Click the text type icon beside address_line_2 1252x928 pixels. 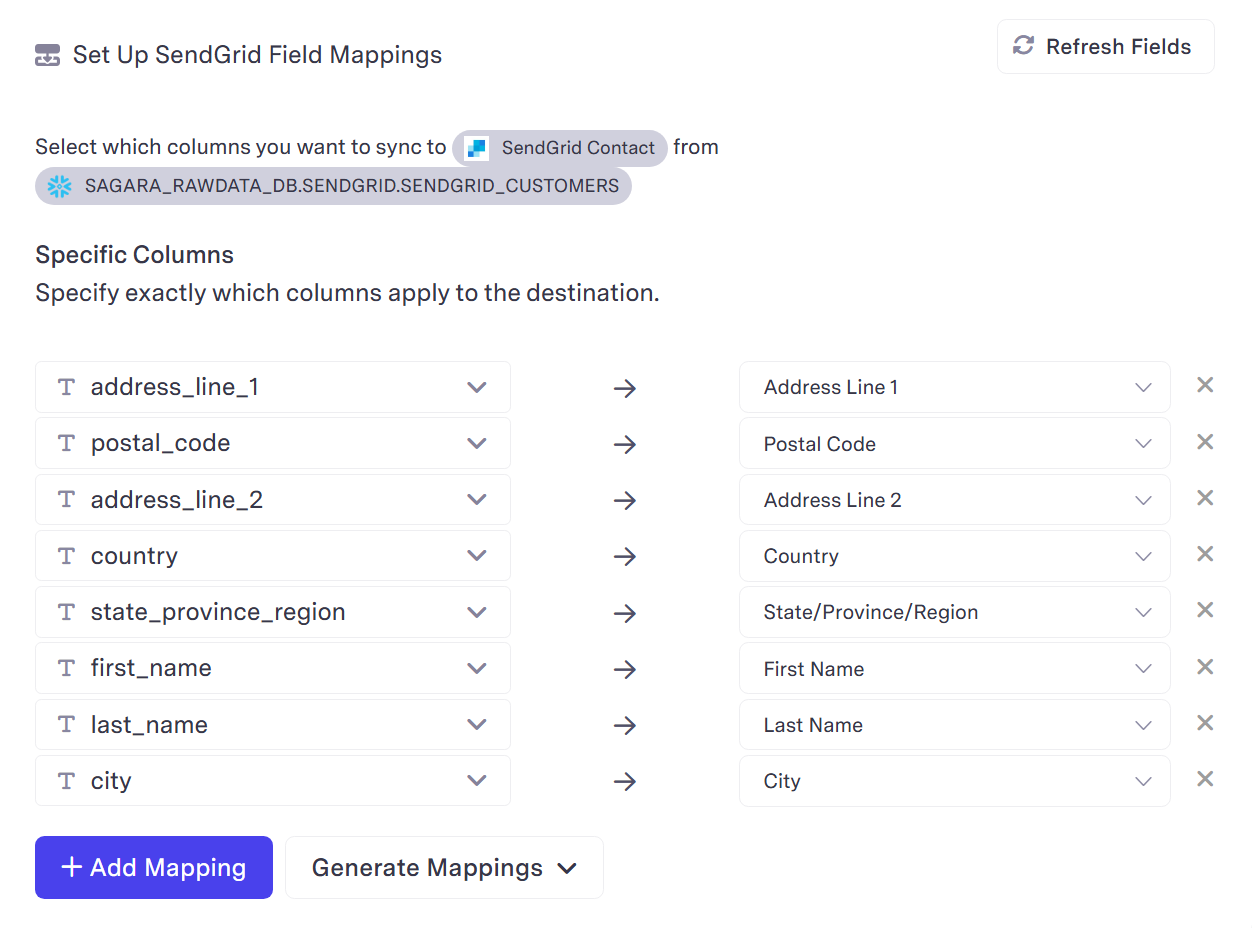[x=66, y=499]
